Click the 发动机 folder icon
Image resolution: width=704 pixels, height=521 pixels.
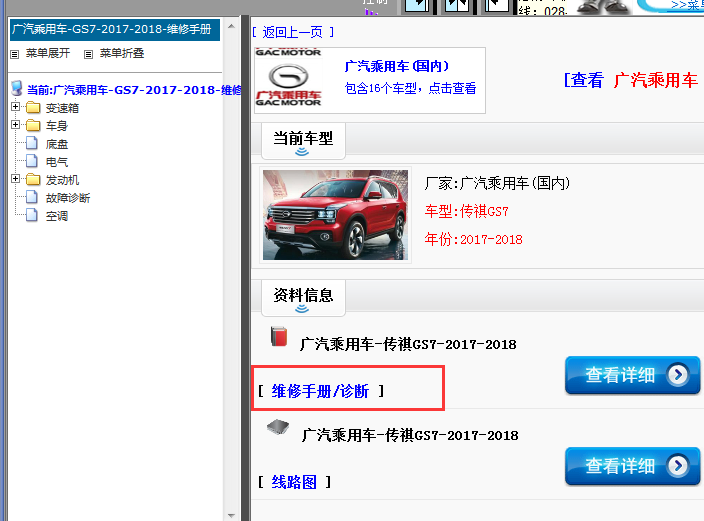click(x=33, y=180)
